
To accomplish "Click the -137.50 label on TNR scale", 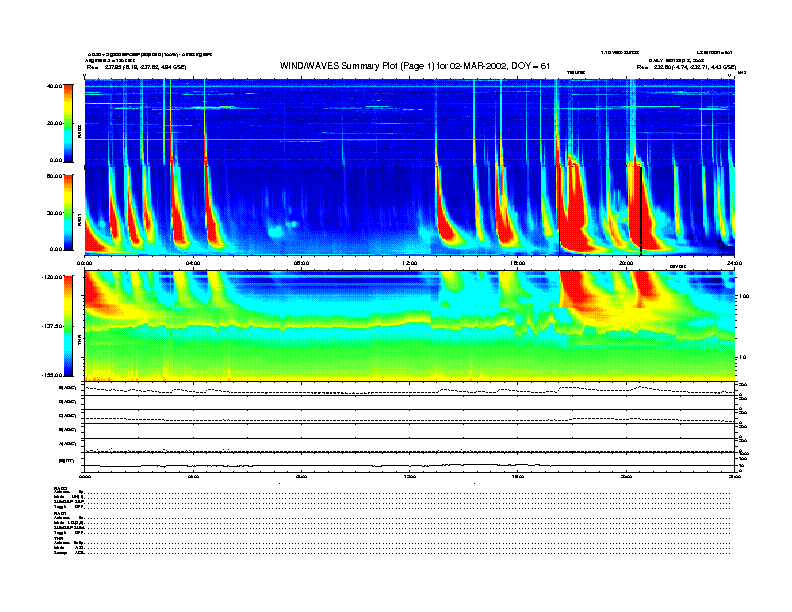I will pos(52,326).
